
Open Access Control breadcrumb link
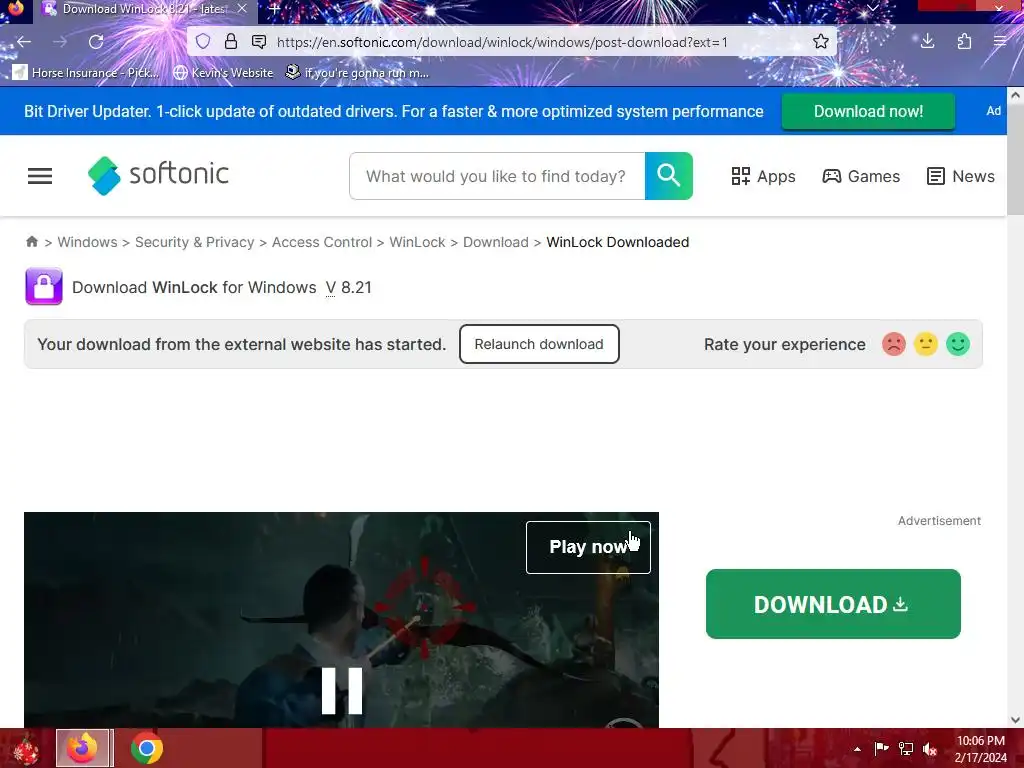(322, 242)
